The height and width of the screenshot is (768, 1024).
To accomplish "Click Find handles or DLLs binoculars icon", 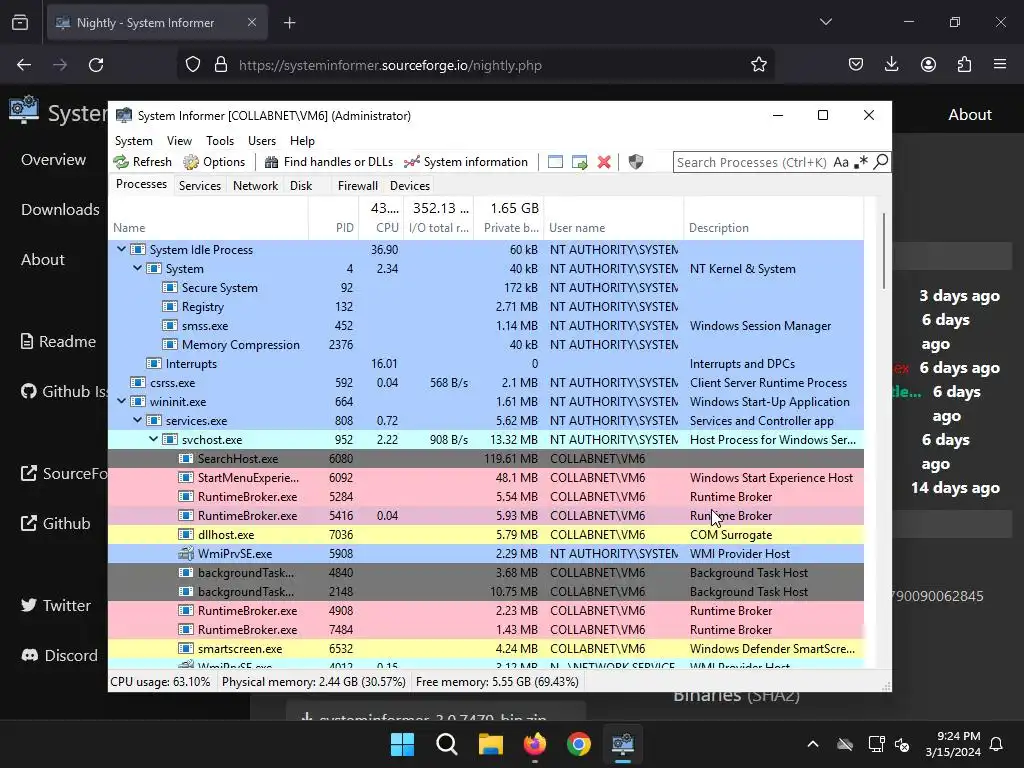I will tap(271, 162).
